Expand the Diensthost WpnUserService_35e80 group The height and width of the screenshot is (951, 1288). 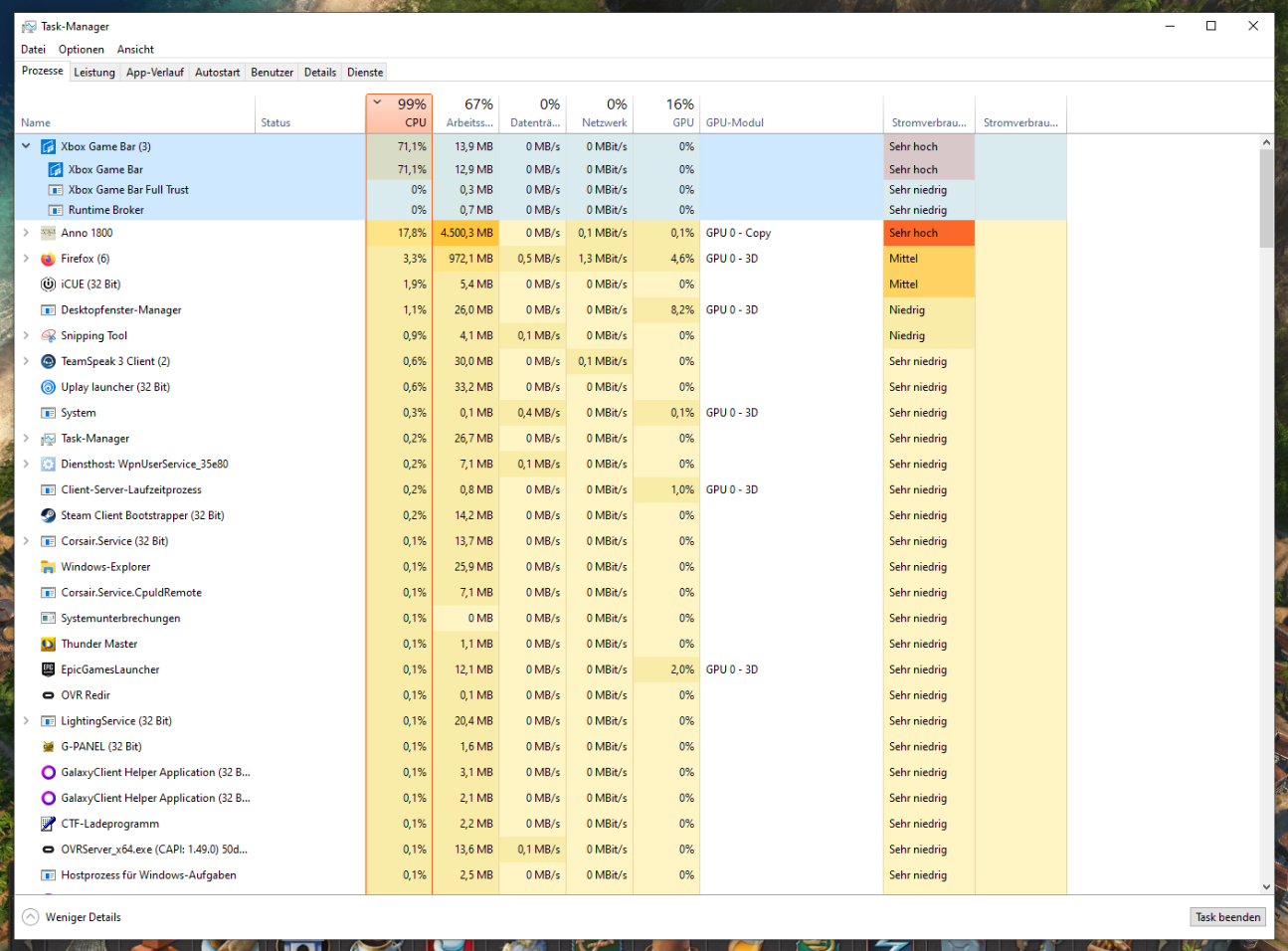pyautogui.click(x=26, y=465)
